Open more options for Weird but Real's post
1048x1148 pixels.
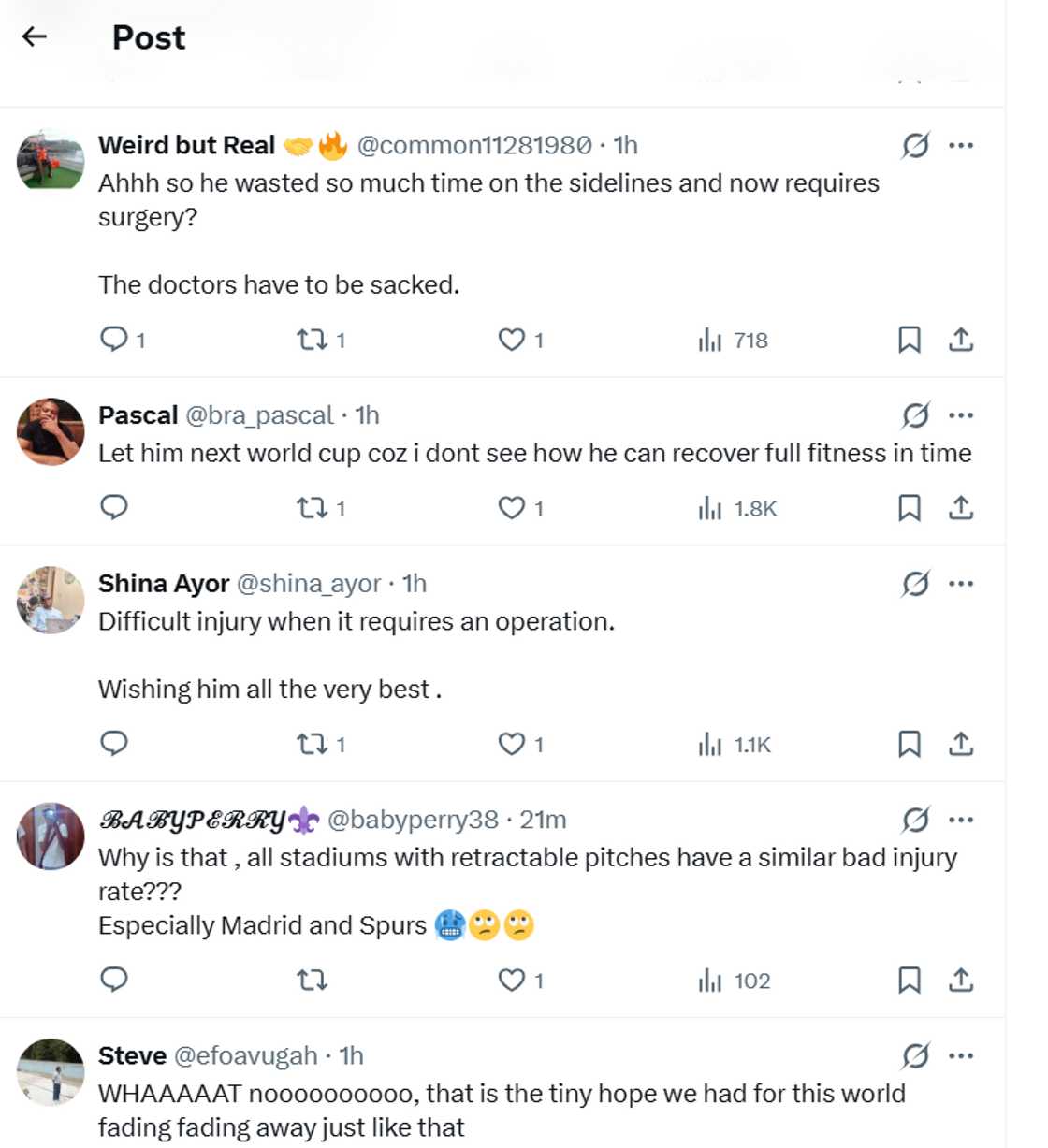click(962, 145)
